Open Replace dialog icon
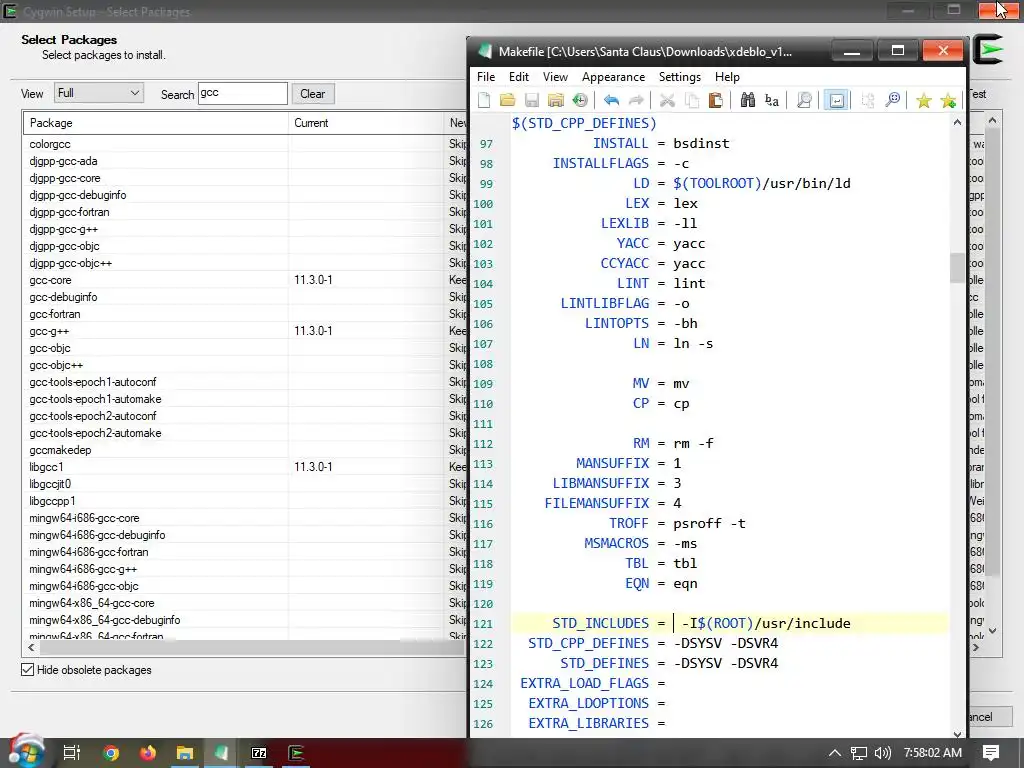This screenshot has height=768, width=1024. point(772,100)
